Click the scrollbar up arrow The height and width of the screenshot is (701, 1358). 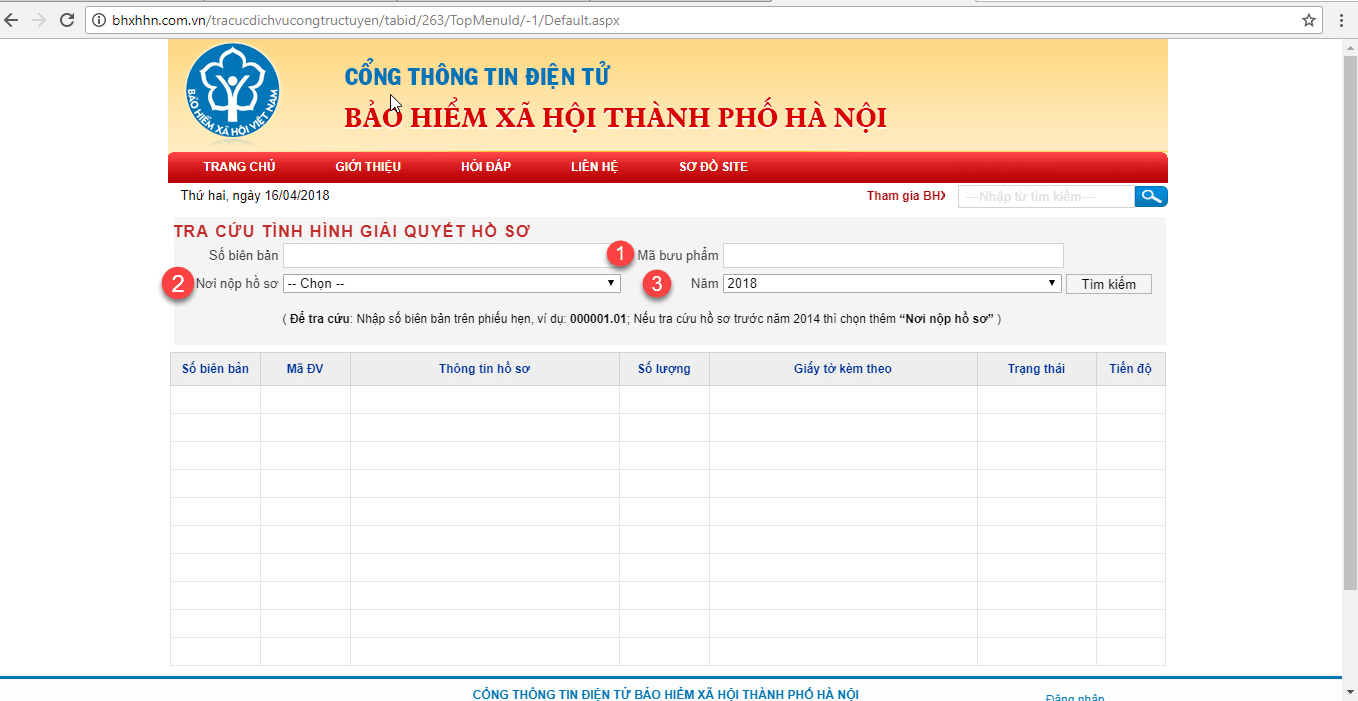tap(1350, 47)
